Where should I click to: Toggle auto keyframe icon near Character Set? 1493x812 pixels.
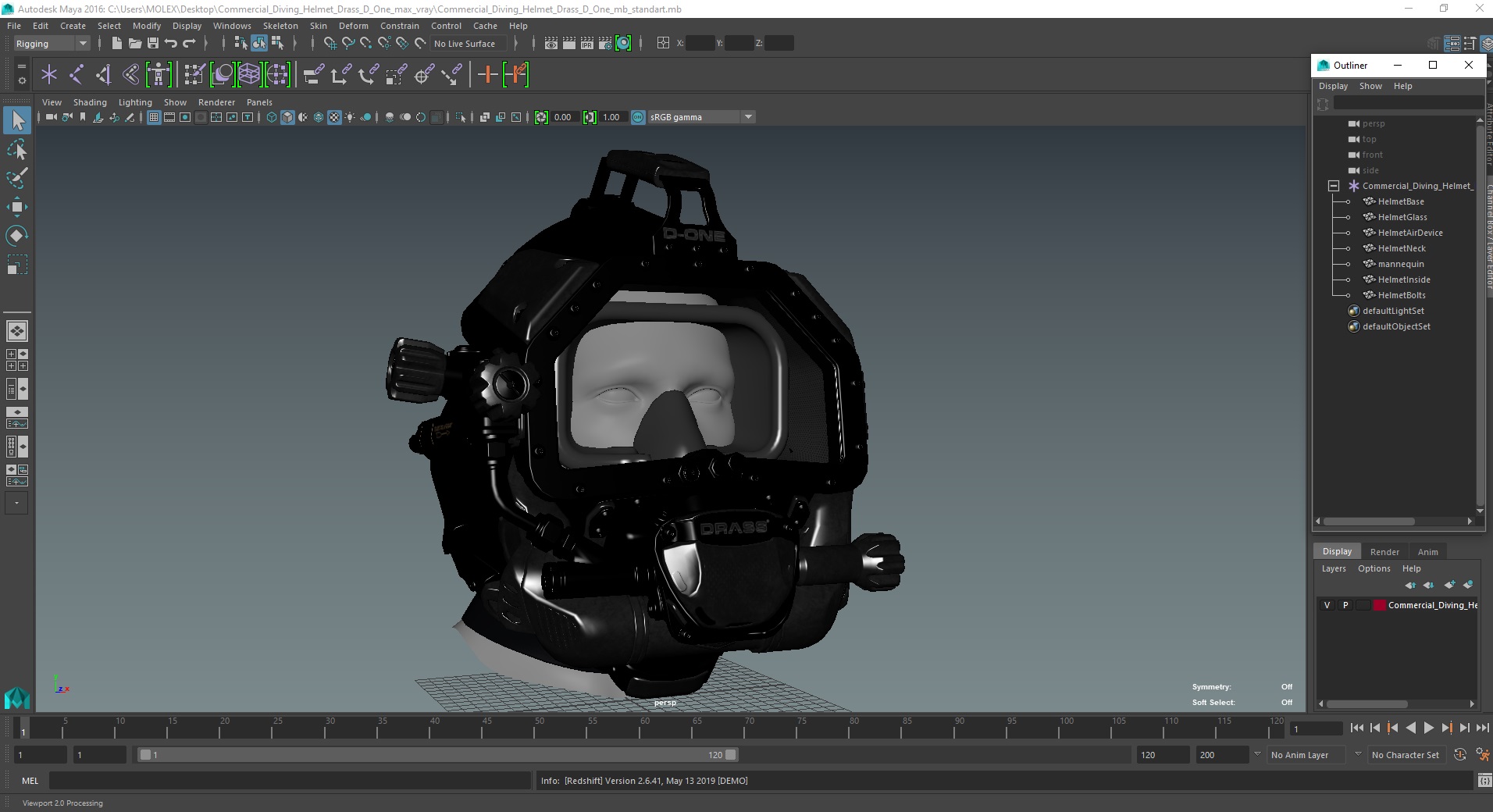click(x=1460, y=755)
